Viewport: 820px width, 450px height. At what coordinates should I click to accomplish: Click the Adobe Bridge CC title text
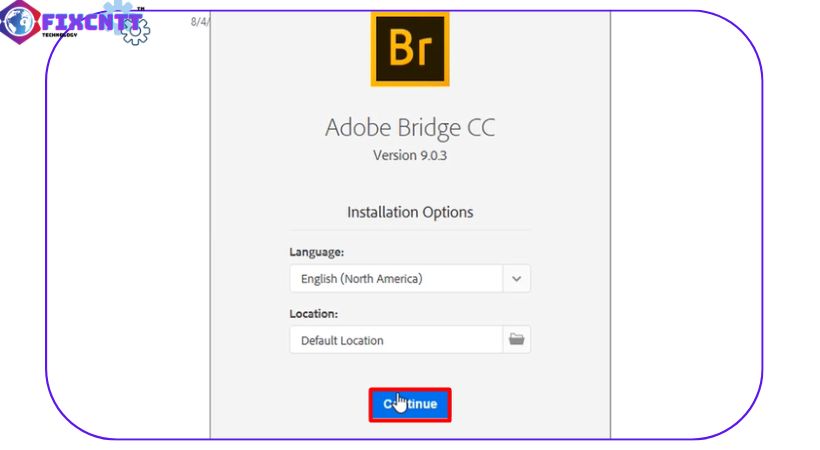409,128
